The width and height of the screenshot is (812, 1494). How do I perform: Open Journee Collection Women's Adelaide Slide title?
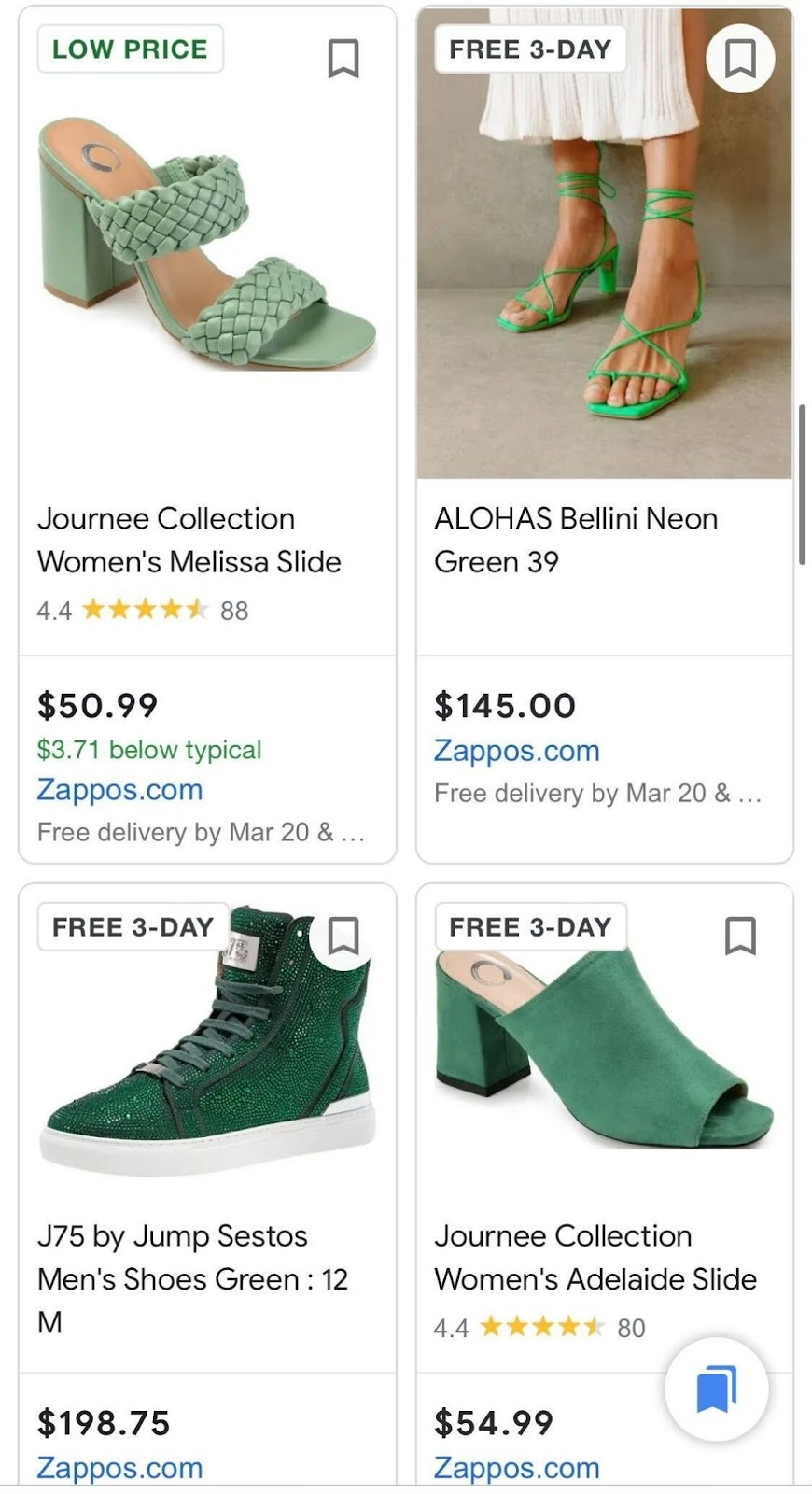pos(595,1258)
